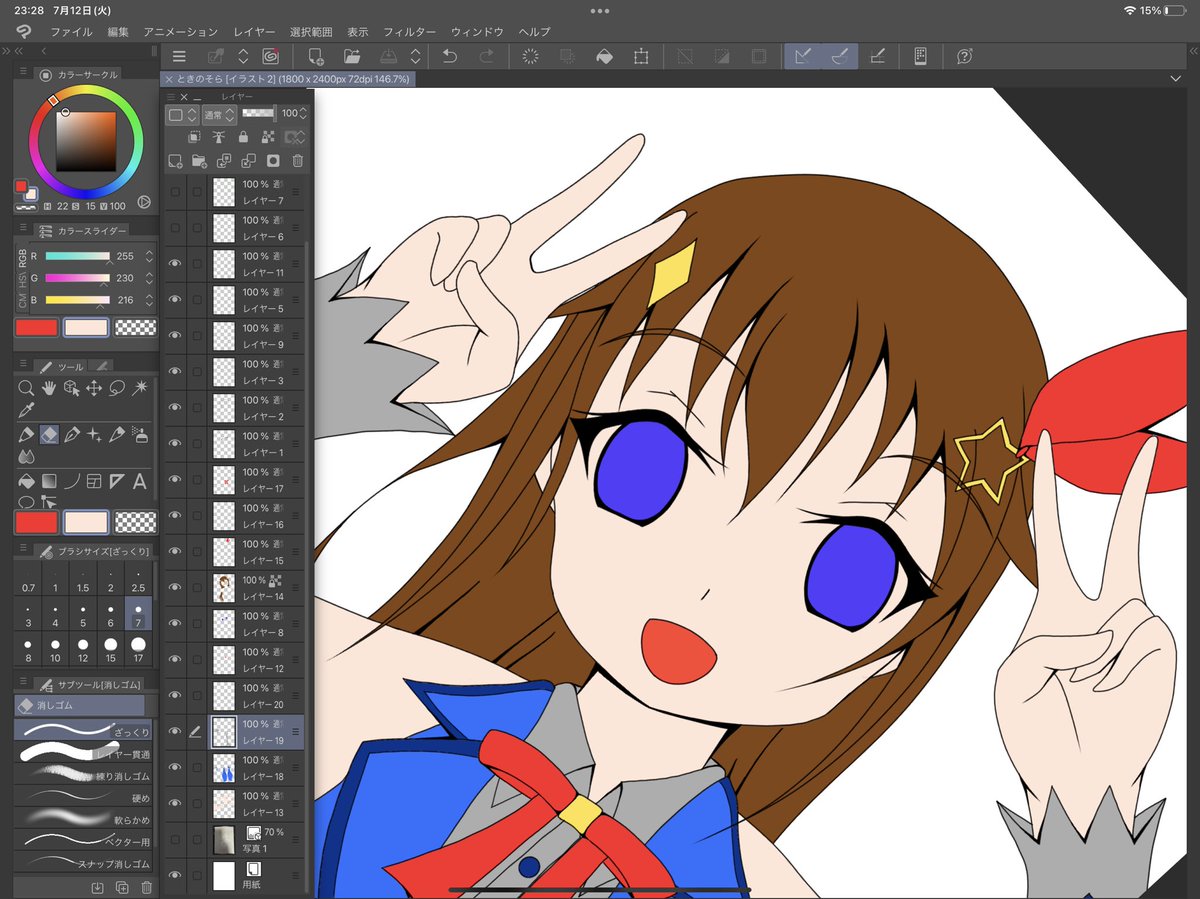
Task: Delete layer with trash icon in layer panel
Action: pos(297,160)
